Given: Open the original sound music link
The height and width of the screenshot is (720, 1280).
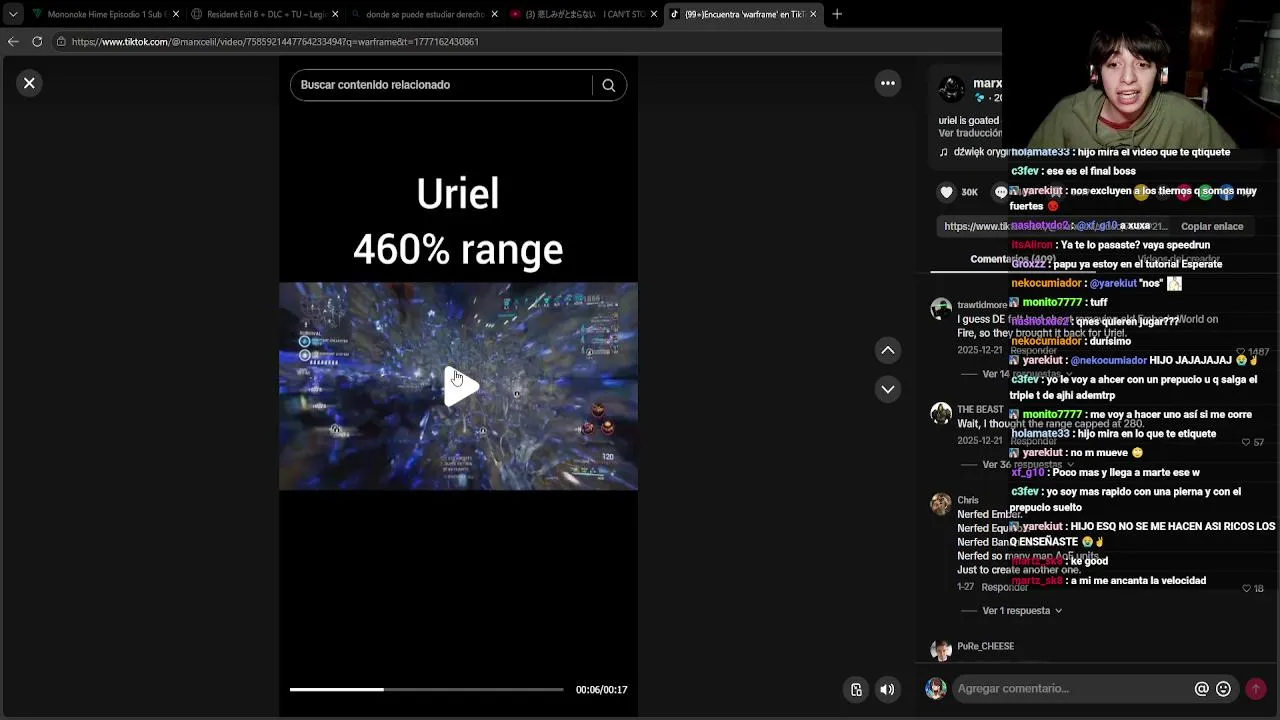Looking at the screenshot, I should (x=975, y=152).
